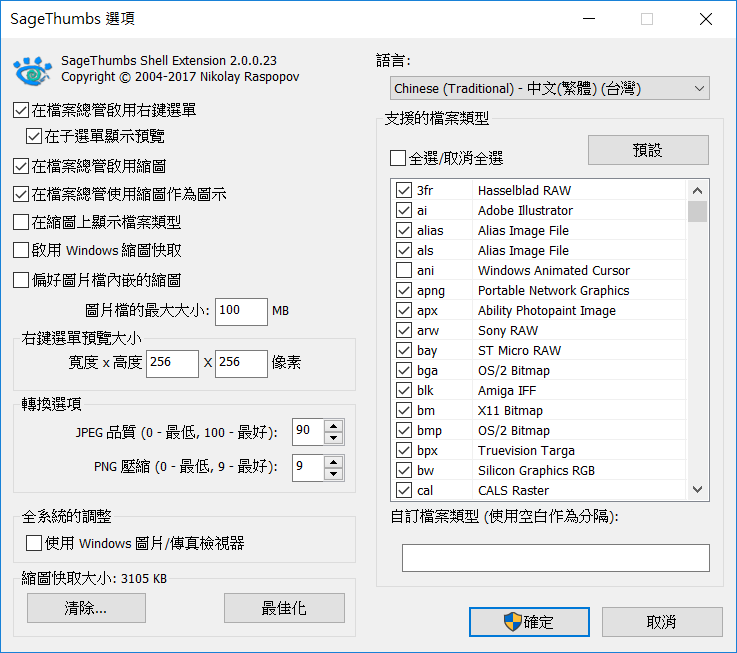Uncheck the cal CALS Raster type

point(404,490)
